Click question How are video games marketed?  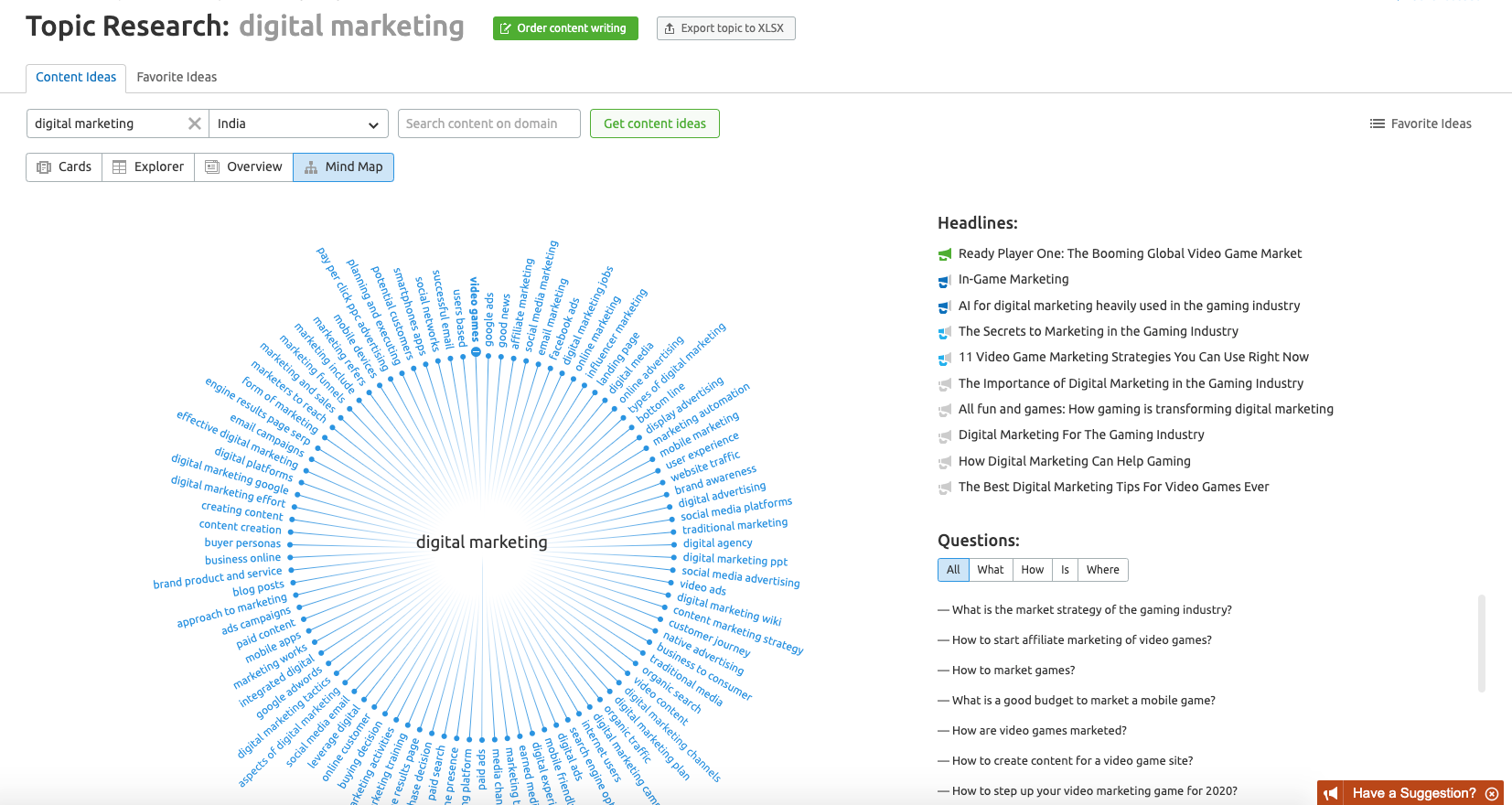pyautogui.click(x=1039, y=731)
